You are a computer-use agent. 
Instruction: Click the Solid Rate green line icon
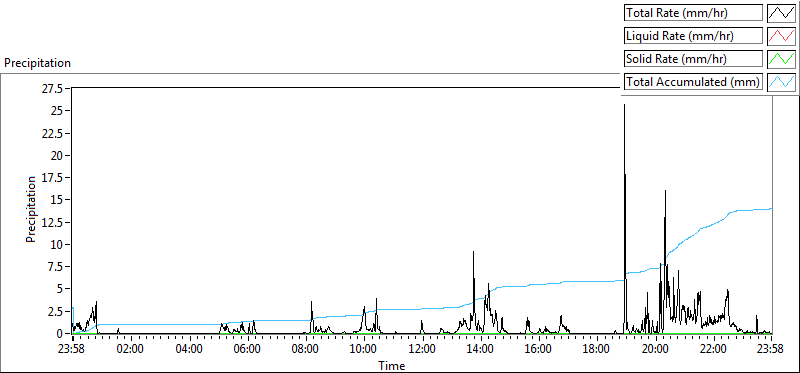(781, 58)
